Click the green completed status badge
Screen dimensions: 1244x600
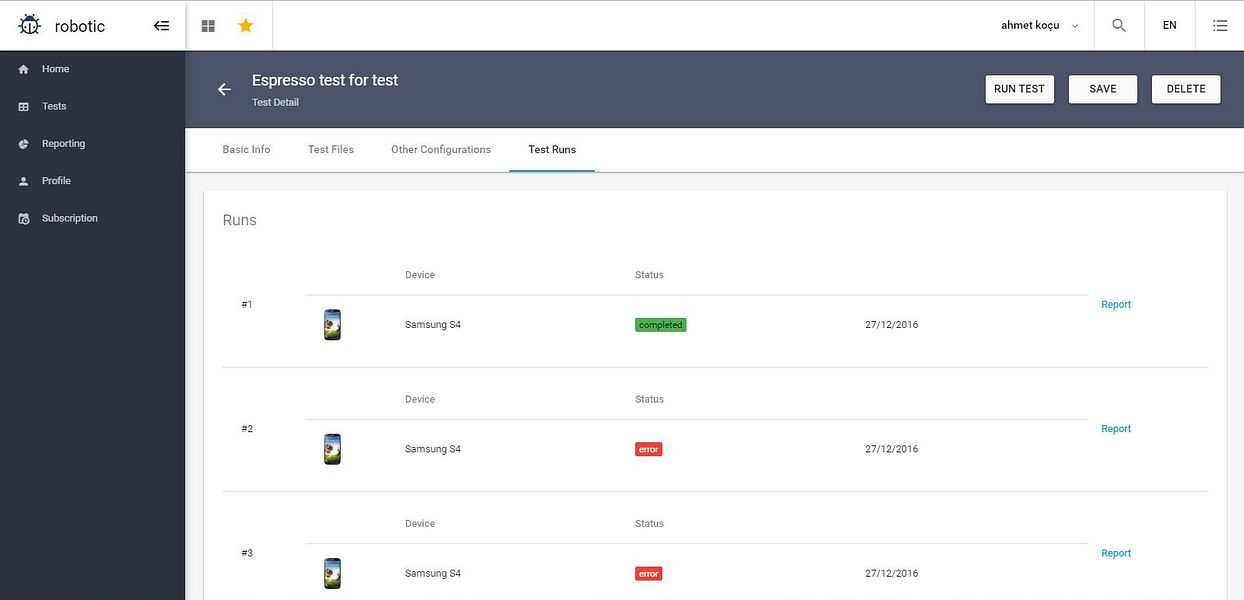point(661,325)
